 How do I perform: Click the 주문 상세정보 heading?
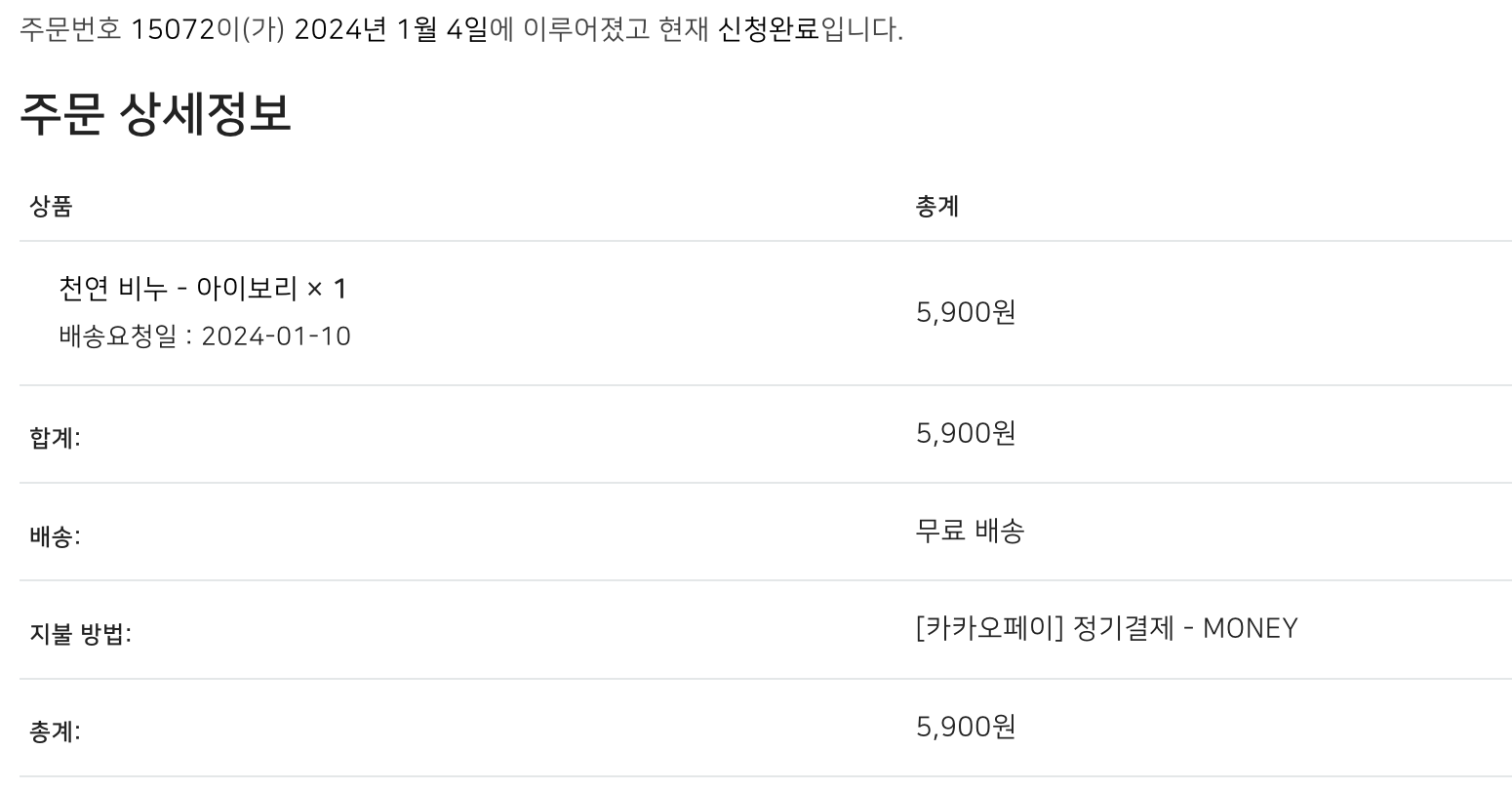pyautogui.click(x=155, y=114)
